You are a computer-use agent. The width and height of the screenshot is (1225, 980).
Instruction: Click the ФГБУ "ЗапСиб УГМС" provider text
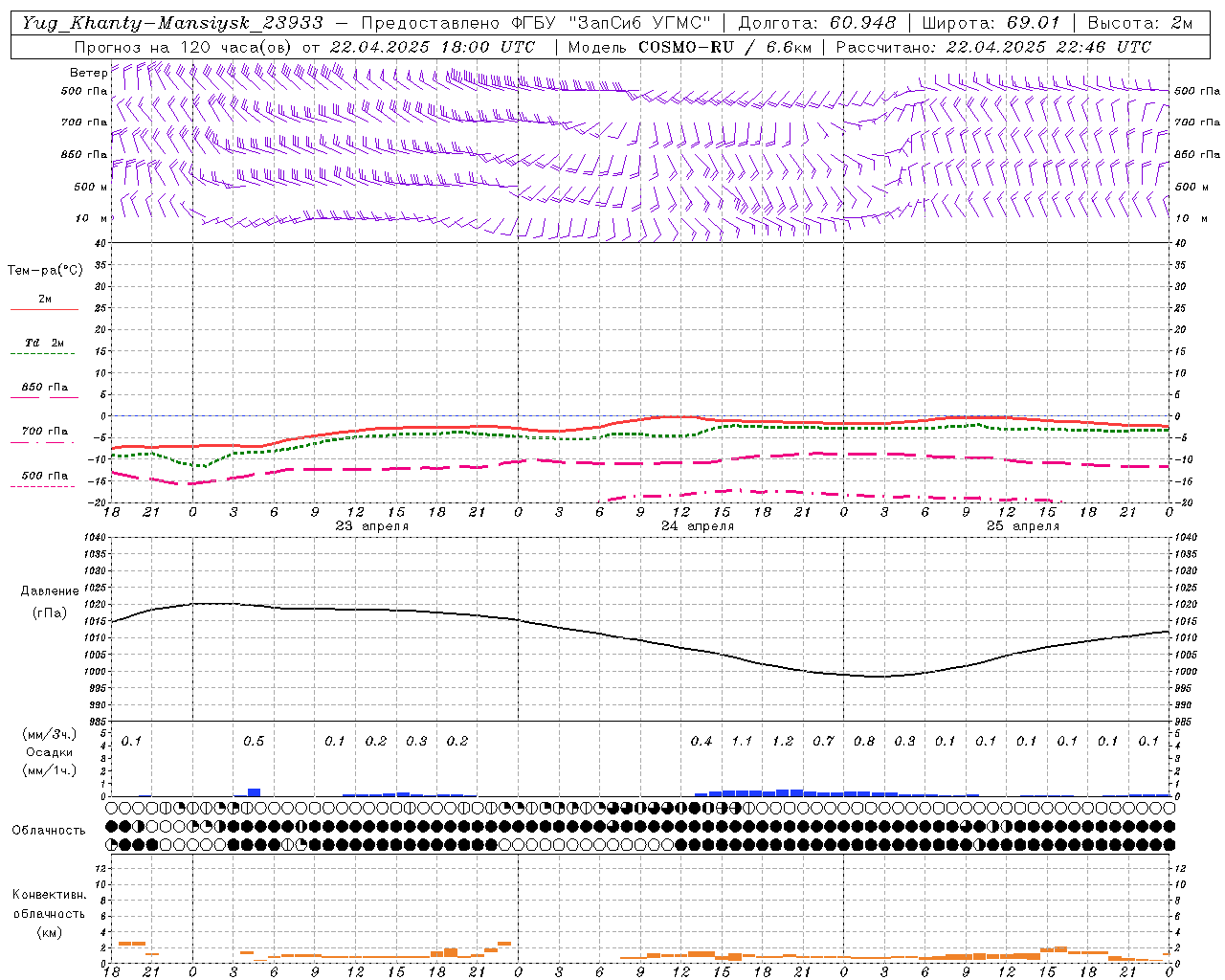click(613, 22)
